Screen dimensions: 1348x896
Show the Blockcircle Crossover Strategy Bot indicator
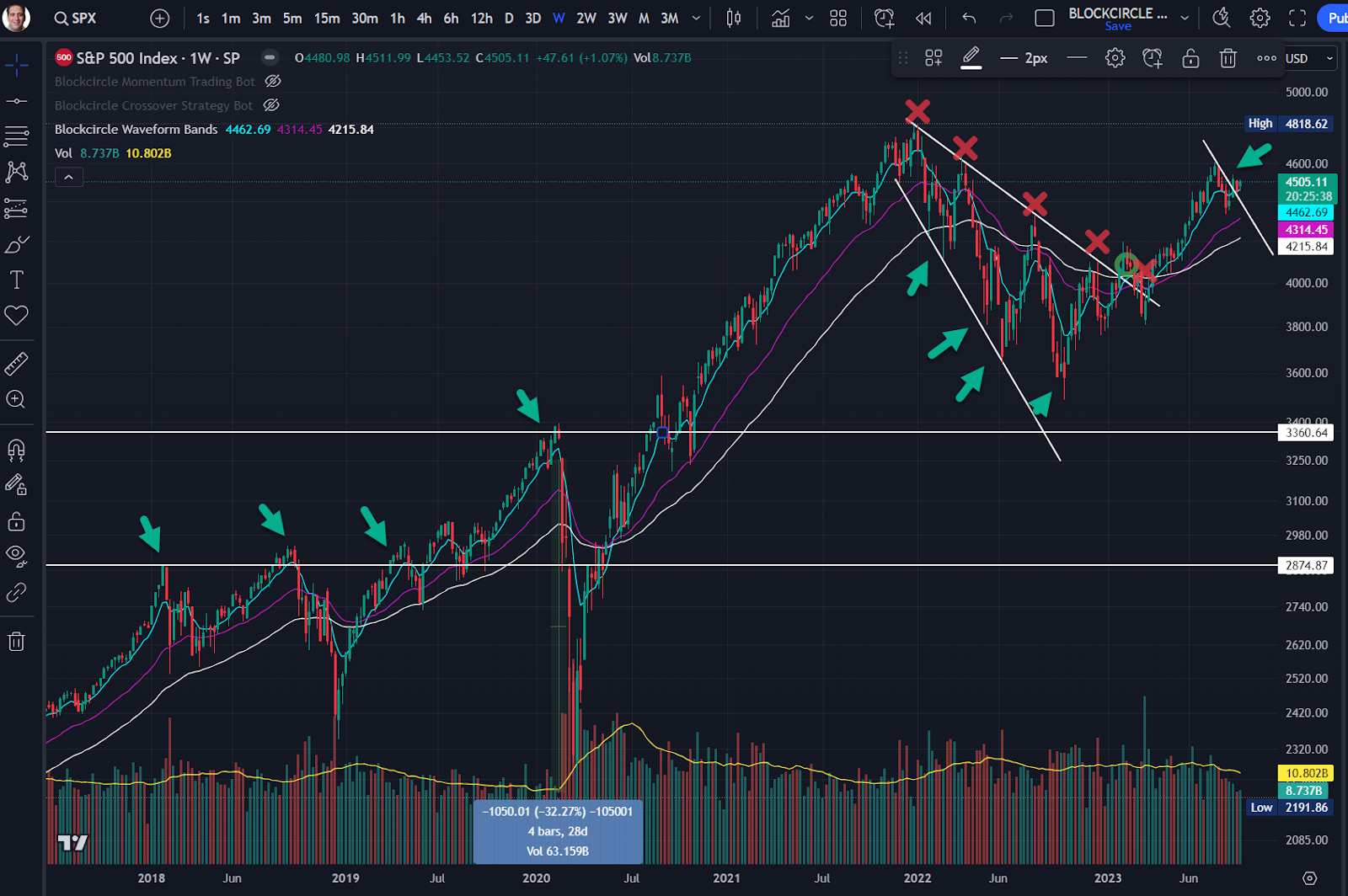[x=271, y=105]
